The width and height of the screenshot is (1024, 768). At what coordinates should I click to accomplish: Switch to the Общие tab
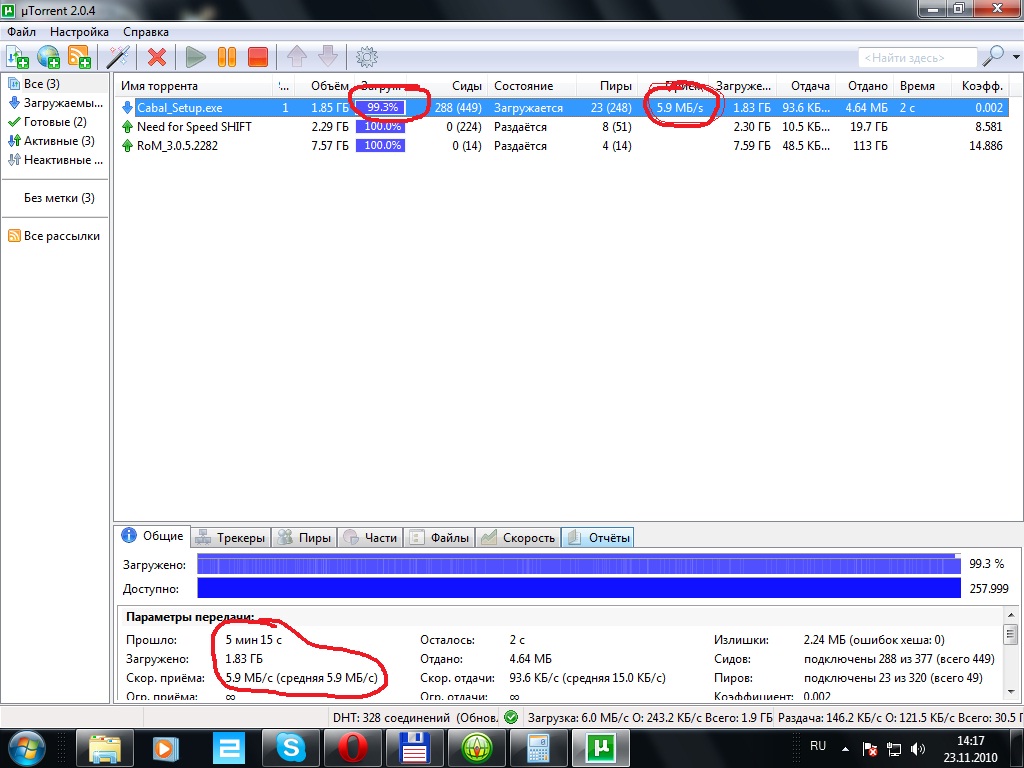point(153,536)
